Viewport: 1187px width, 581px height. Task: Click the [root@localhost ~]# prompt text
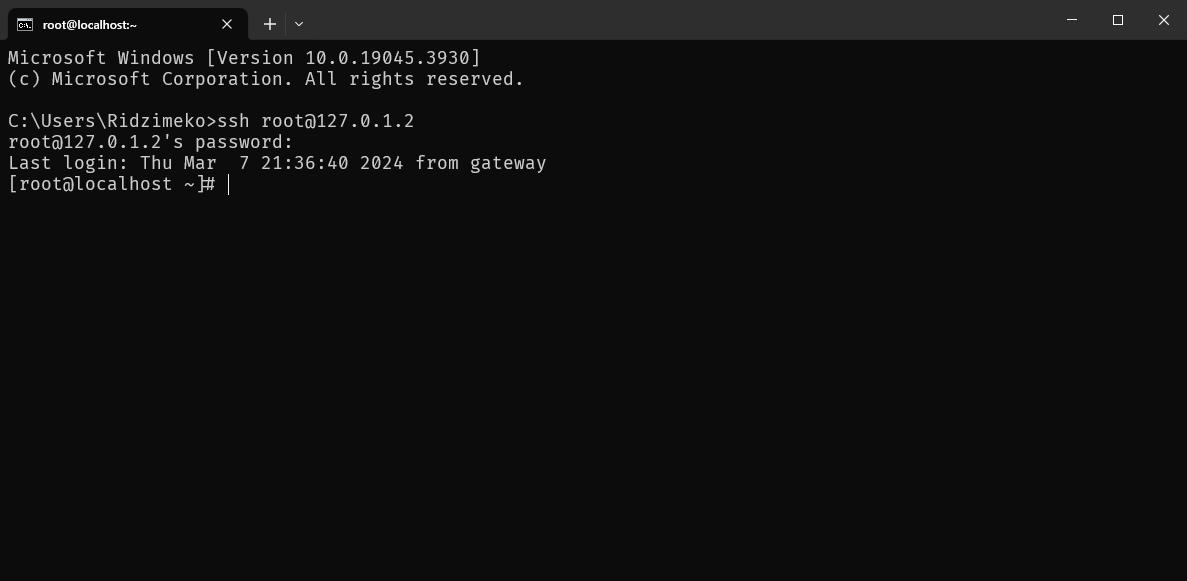coord(110,184)
